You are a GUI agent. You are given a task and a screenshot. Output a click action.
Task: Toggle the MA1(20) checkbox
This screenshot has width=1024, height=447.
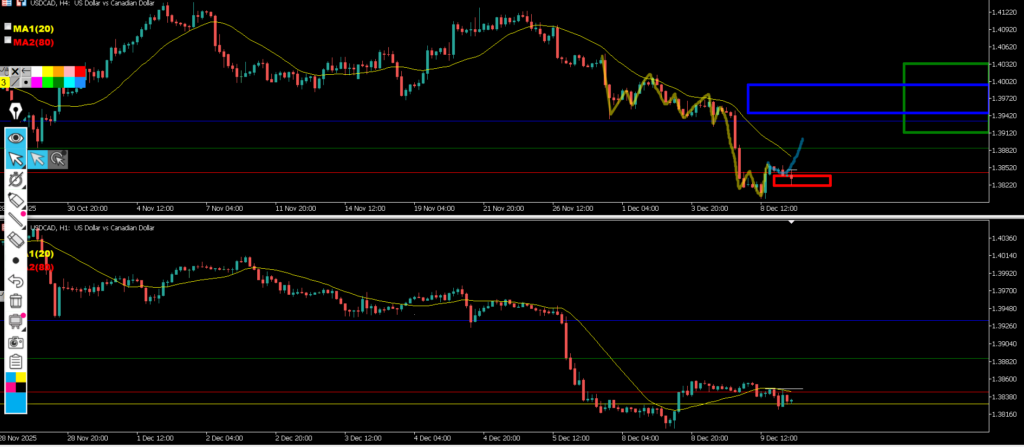coord(8,28)
